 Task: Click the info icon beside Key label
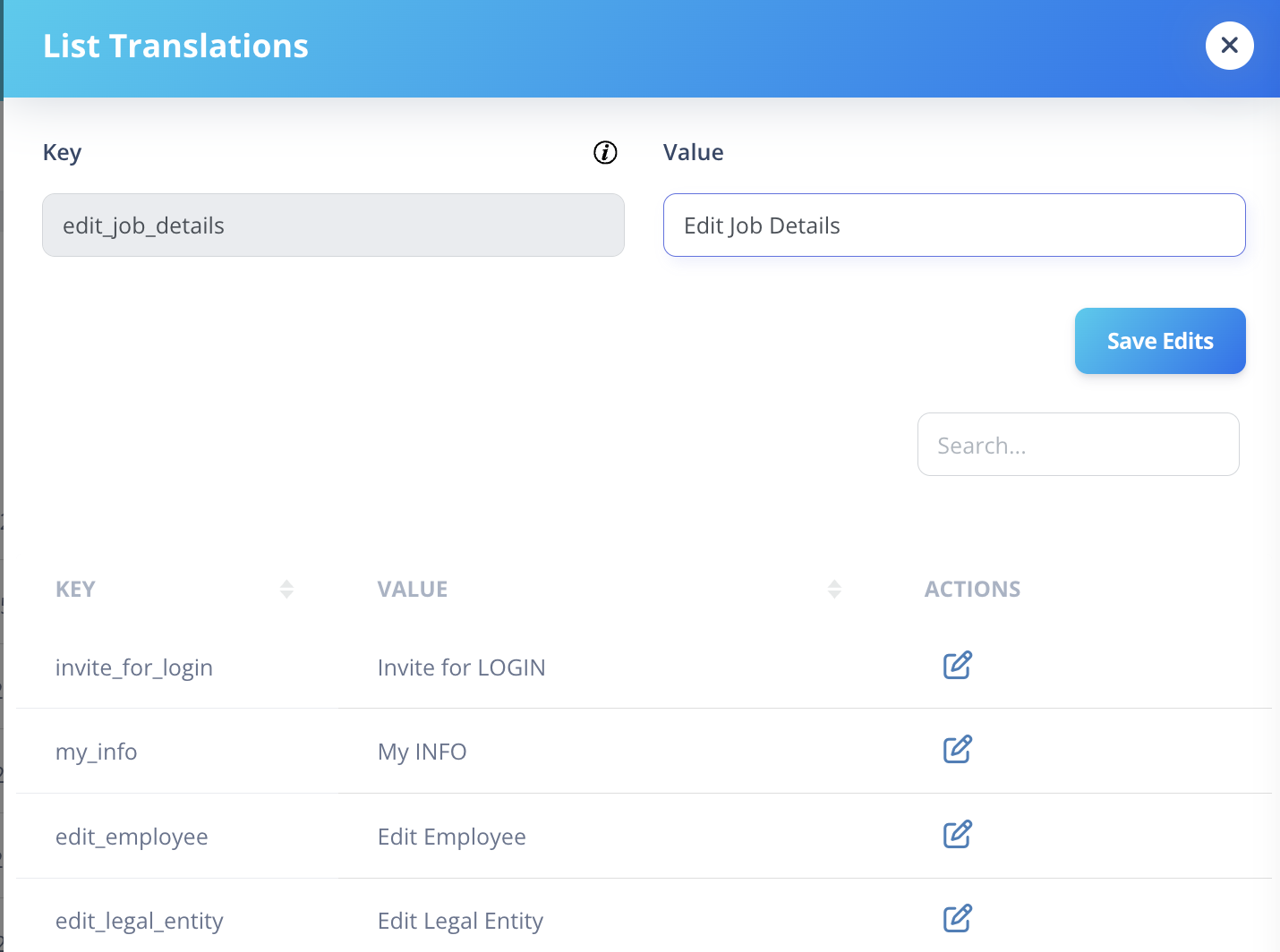click(x=605, y=153)
